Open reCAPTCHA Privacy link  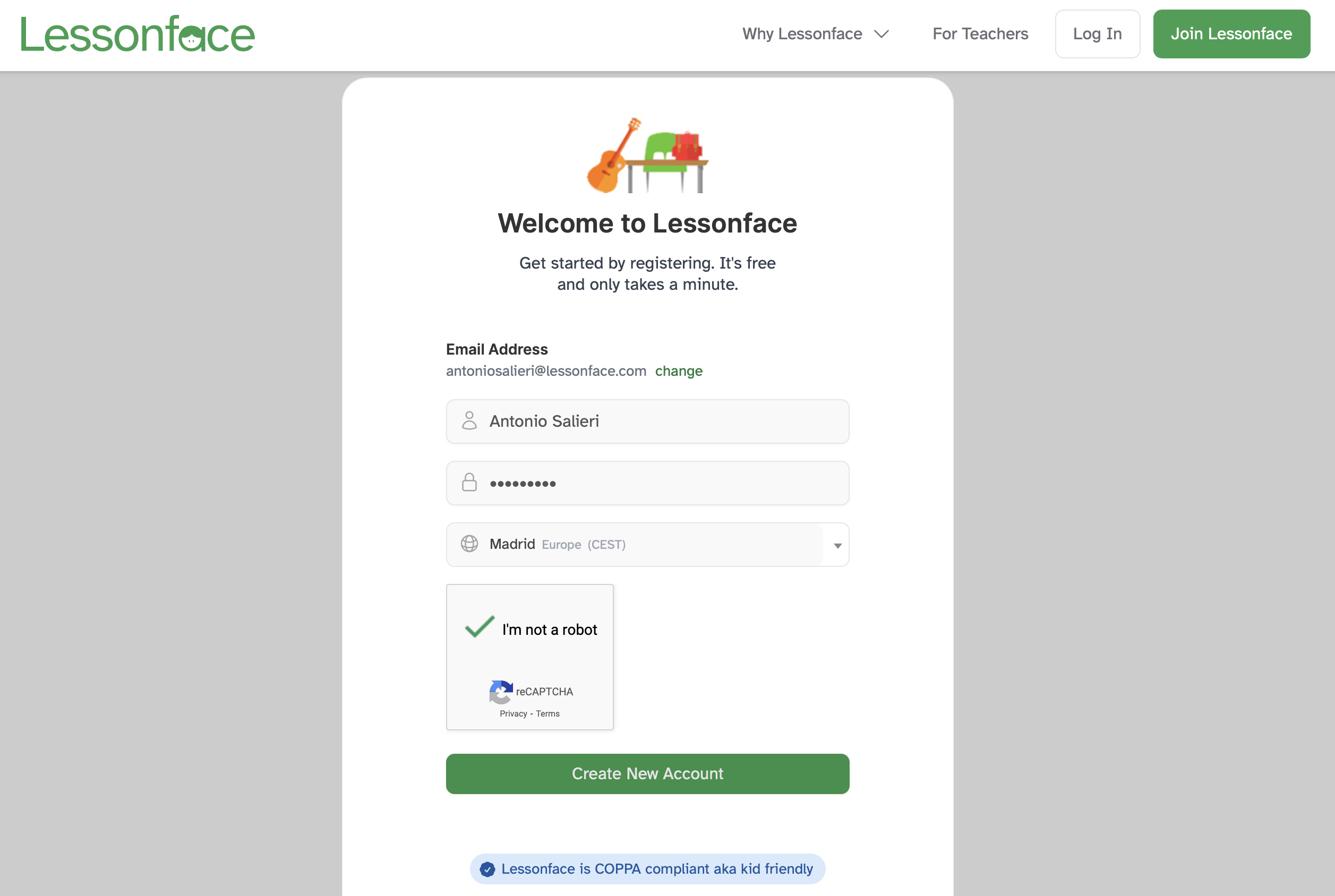pos(512,714)
